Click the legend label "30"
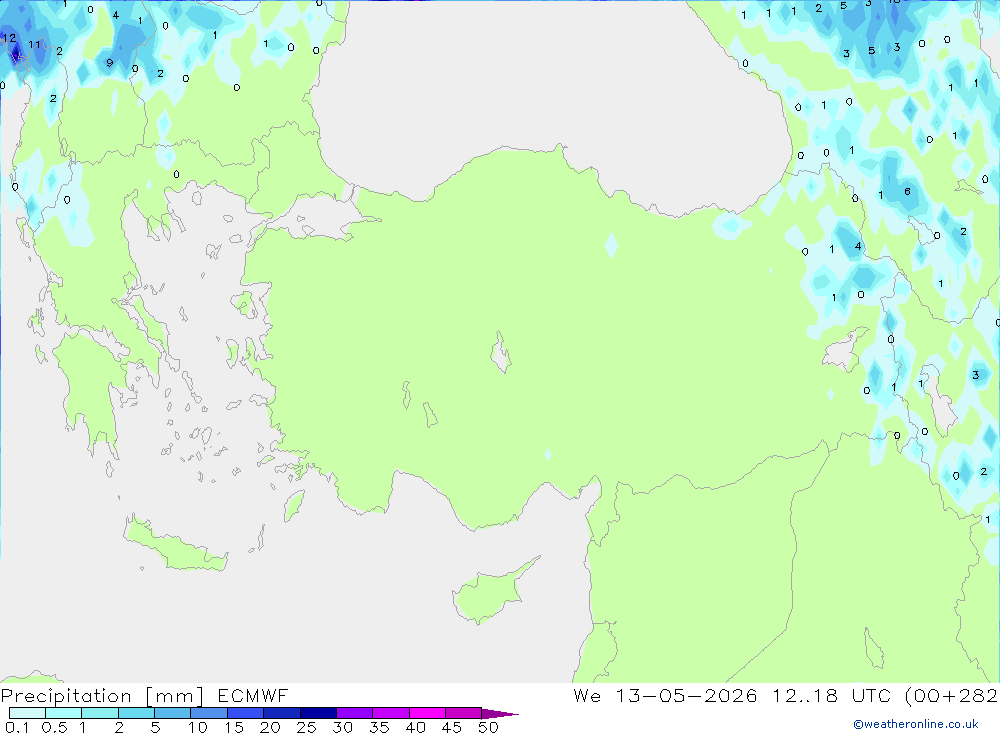This screenshot has height=733, width=1000. tap(343, 727)
